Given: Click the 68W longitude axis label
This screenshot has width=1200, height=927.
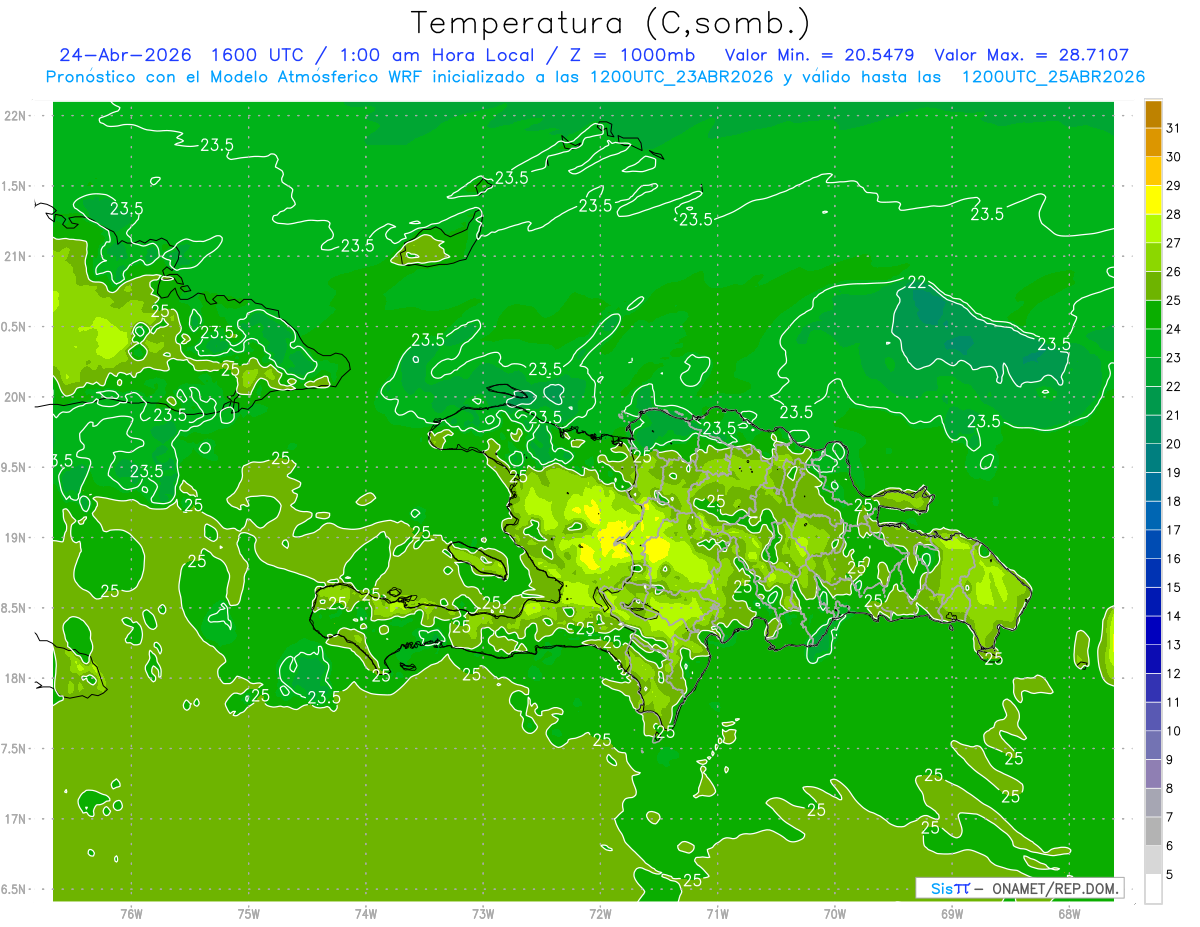Looking at the screenshot, I should coord(1069,913).
